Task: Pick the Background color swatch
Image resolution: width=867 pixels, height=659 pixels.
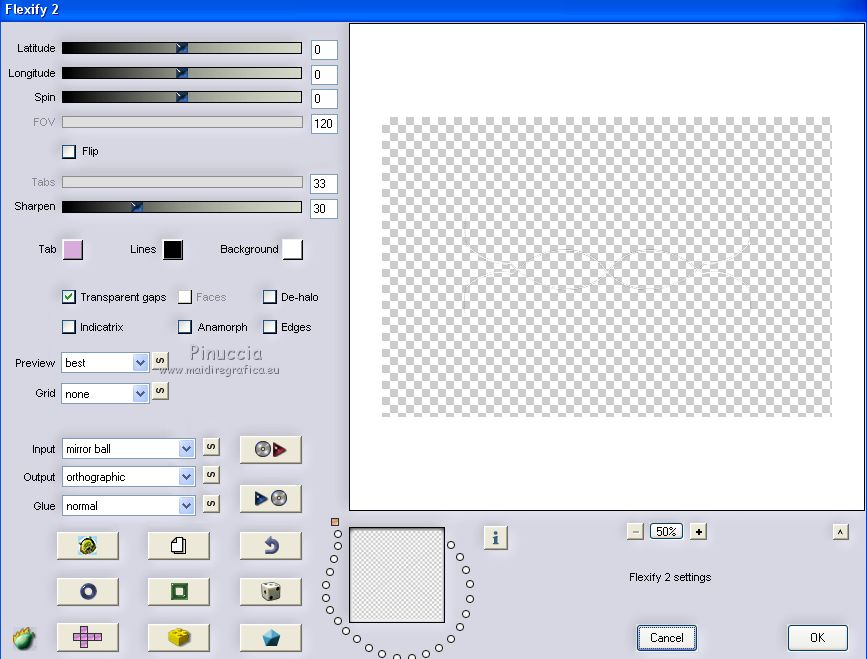Action: tap(293, 249)
